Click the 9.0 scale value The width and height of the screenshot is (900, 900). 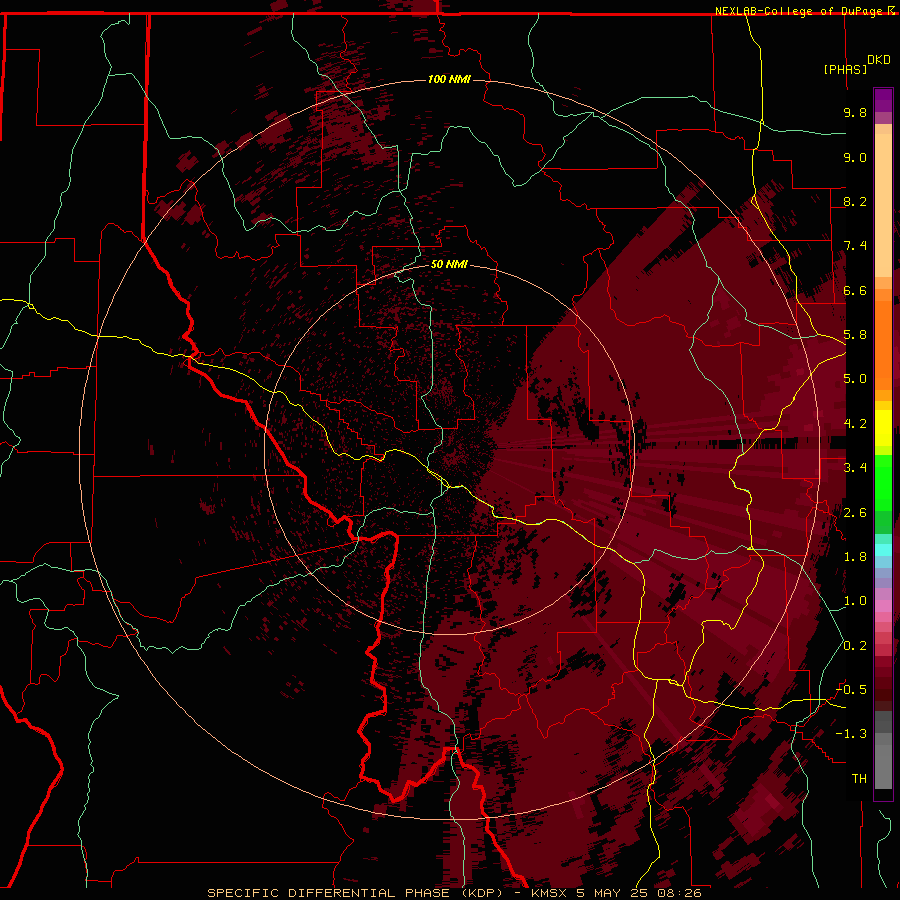point(855,157)
